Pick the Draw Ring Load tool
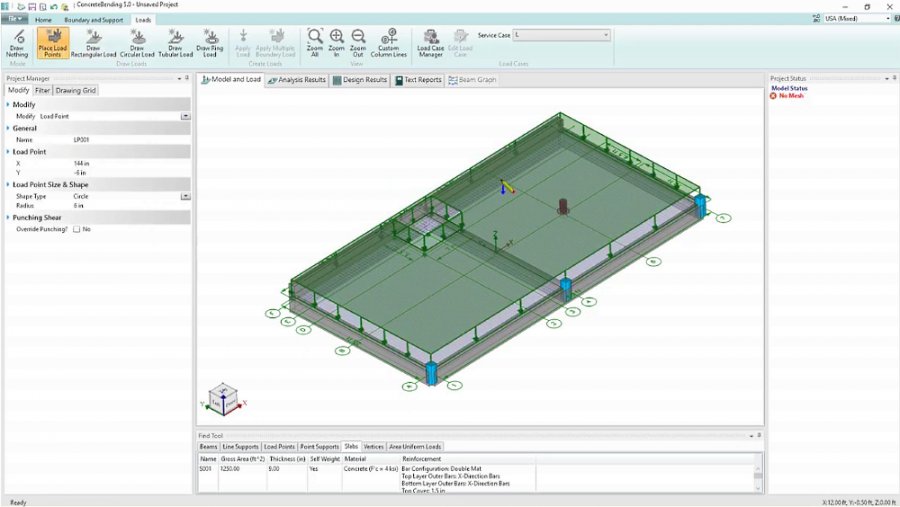 pos(210,43)
